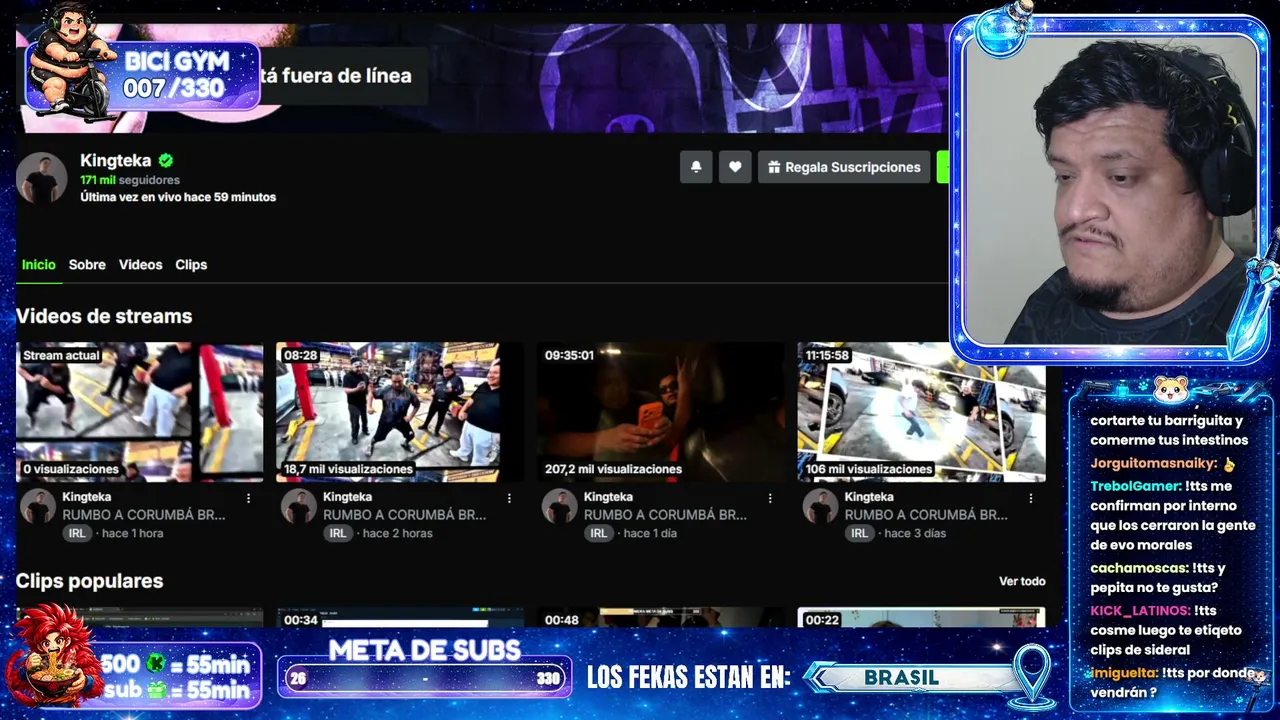The image size is (1280, 720).
Task: Click the heart follow icon
Action: click(735, 167)
